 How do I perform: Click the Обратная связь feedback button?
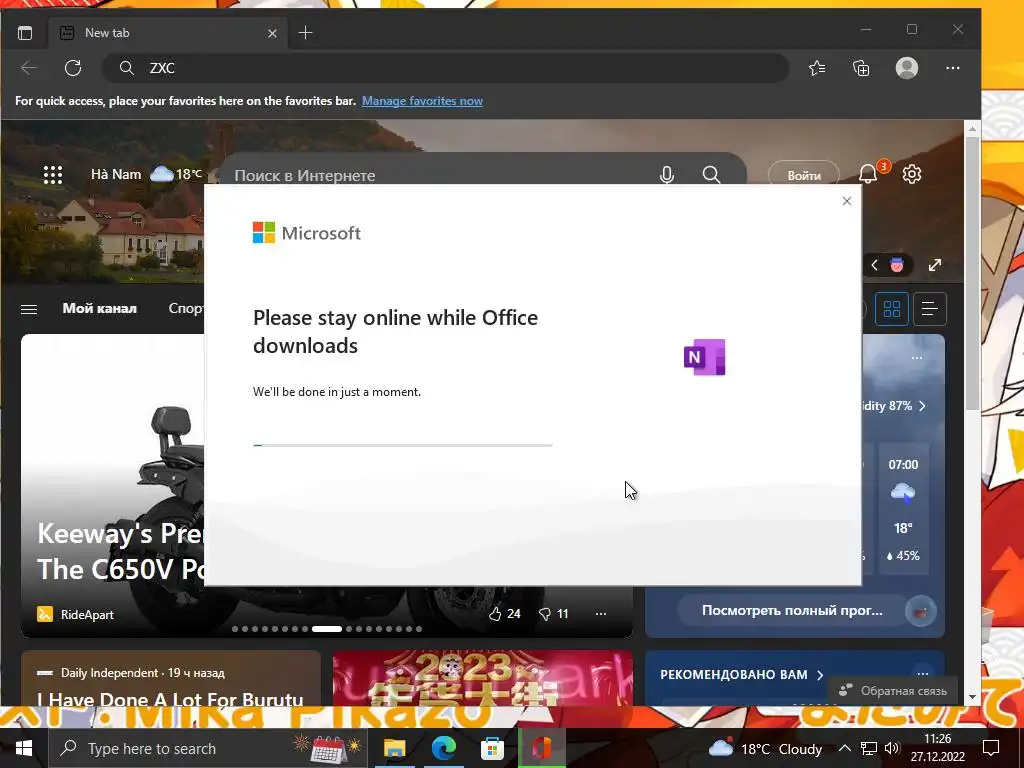click(x=893, y=690)
